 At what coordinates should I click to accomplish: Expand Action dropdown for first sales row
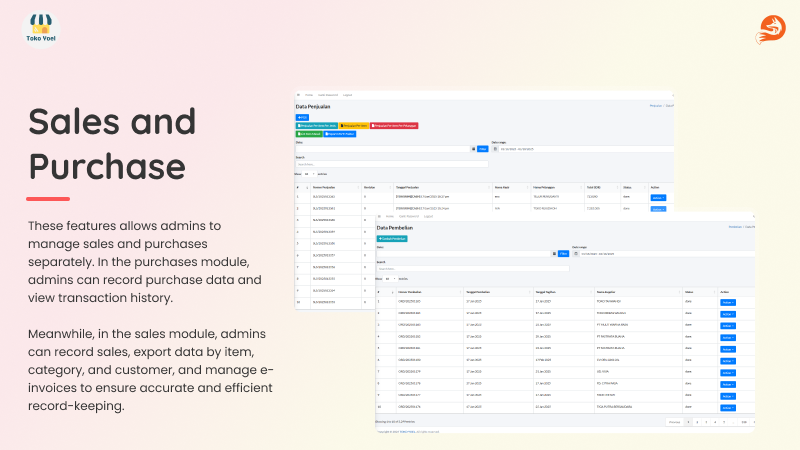657,197
